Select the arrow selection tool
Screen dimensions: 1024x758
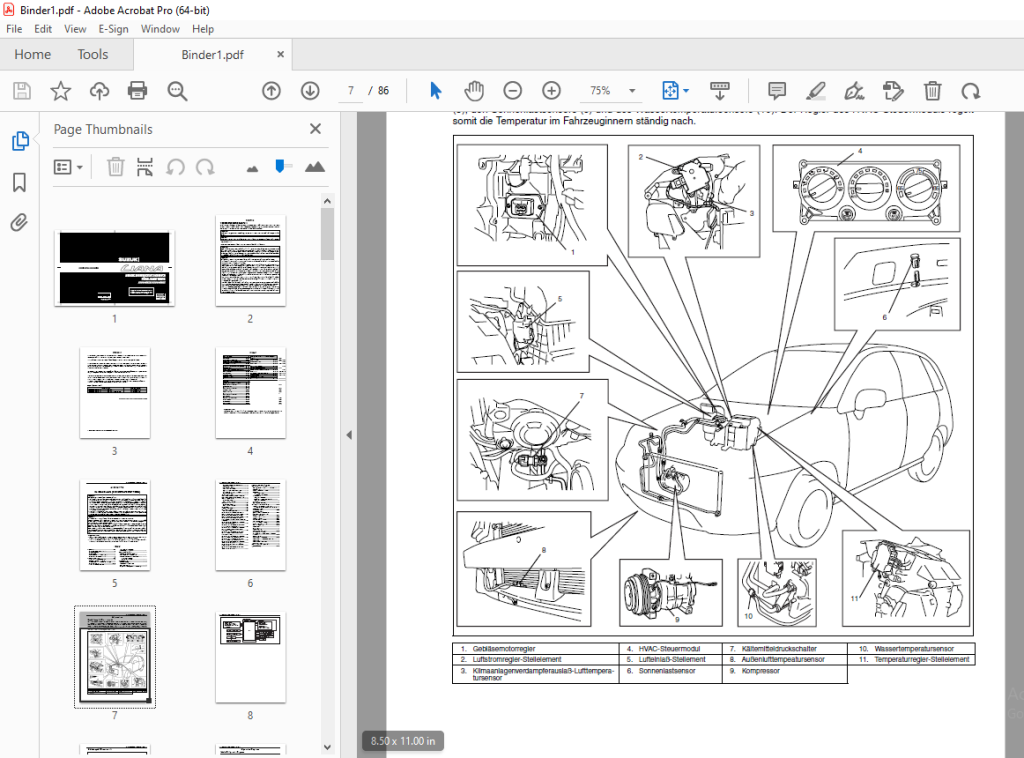(x=436, y=91)
